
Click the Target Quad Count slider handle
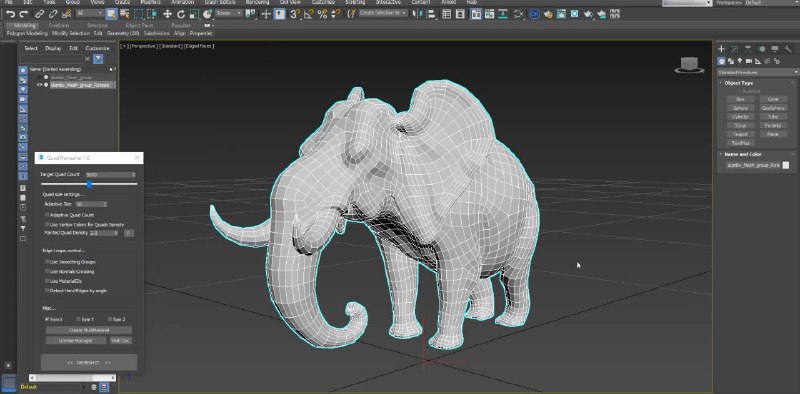coord(89,184)
